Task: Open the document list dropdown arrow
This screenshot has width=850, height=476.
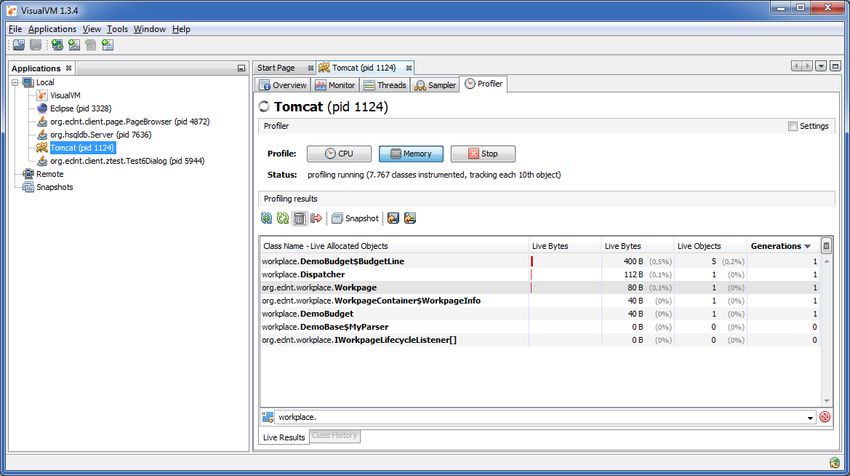Action: coord(821,66)
